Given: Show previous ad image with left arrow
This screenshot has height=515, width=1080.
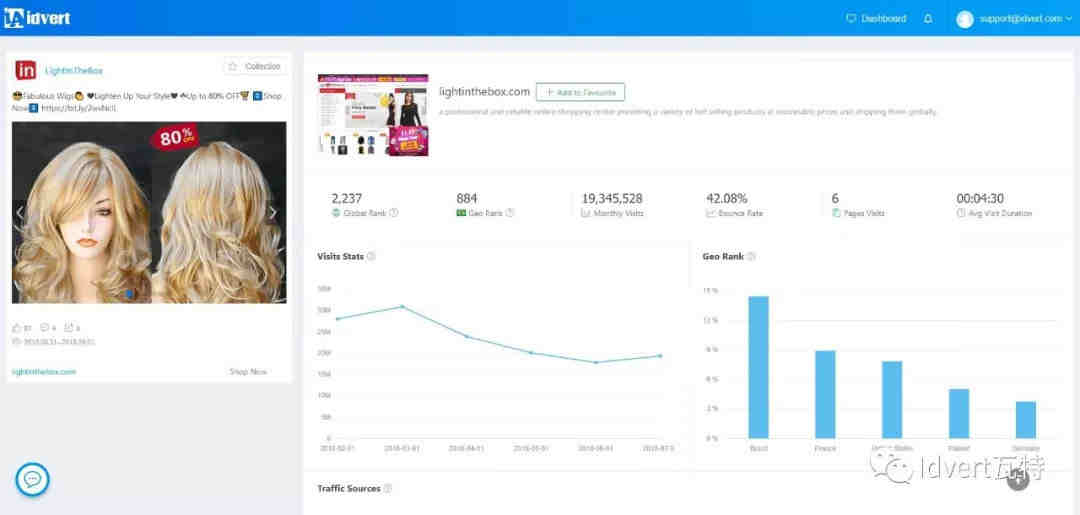Looking at the screenshot, I should (x=20, y=212).
